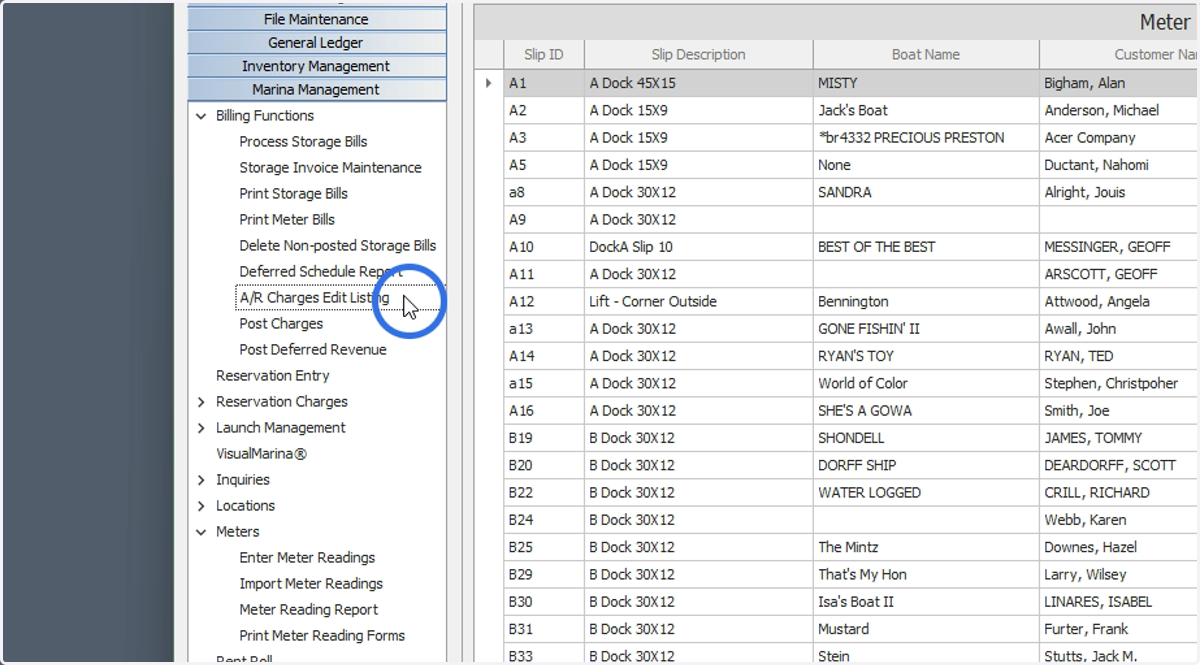Expand the Inquiries tree node
The width and height of the screenshot is (1200, 665).
click(x=202, y=480)
